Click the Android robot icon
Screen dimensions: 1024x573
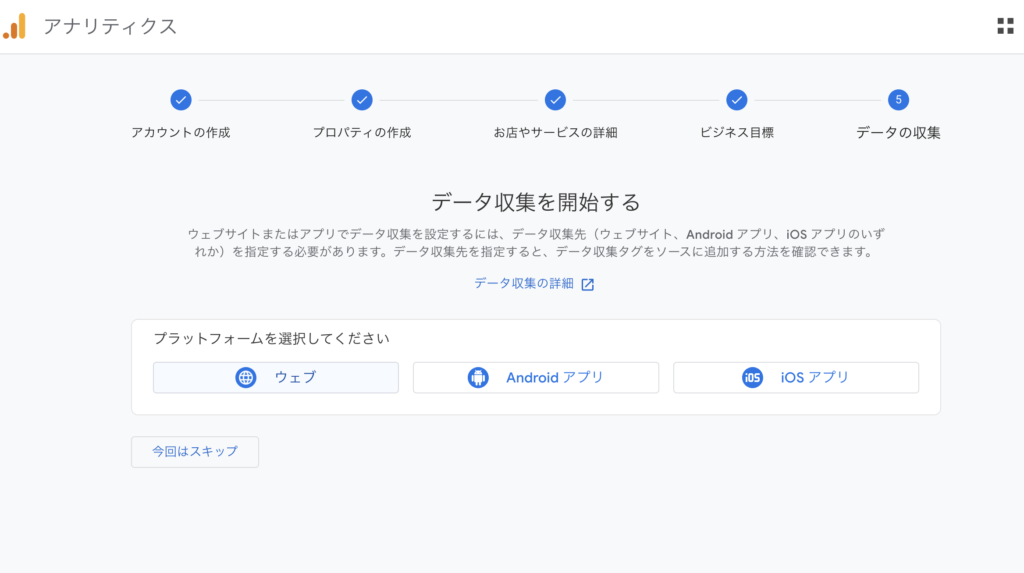click(x=477, y=378)
